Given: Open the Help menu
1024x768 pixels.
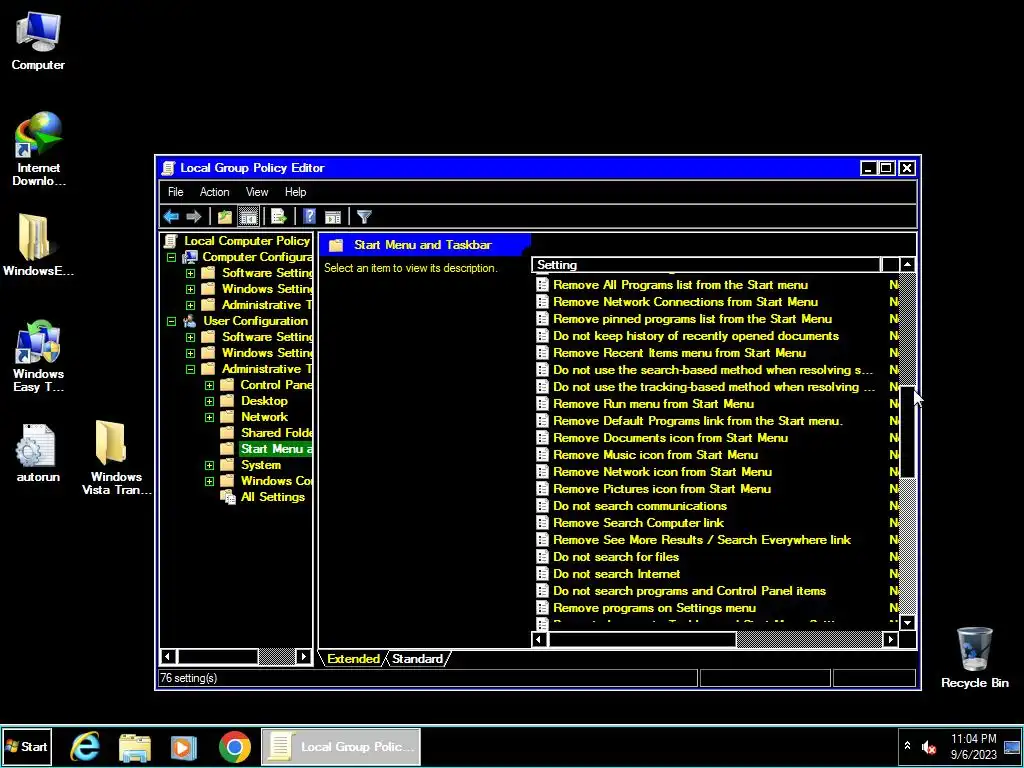Looking at the screenshot, I should point(295,192).
